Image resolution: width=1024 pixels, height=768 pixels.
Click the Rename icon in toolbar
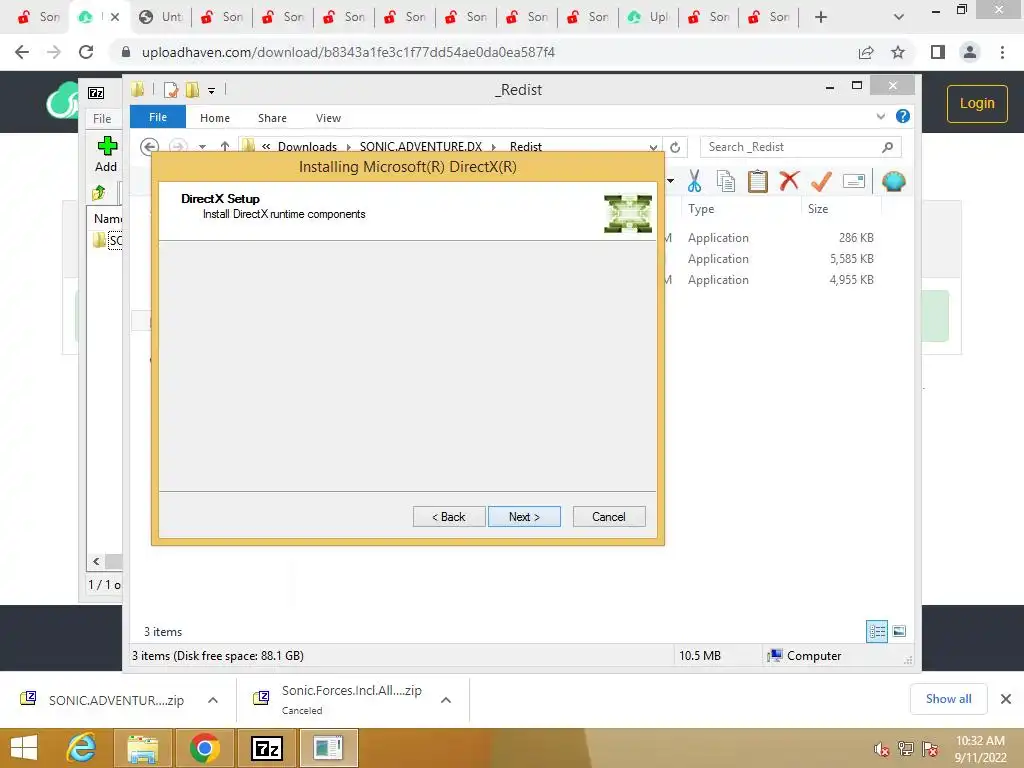point(854,181)
